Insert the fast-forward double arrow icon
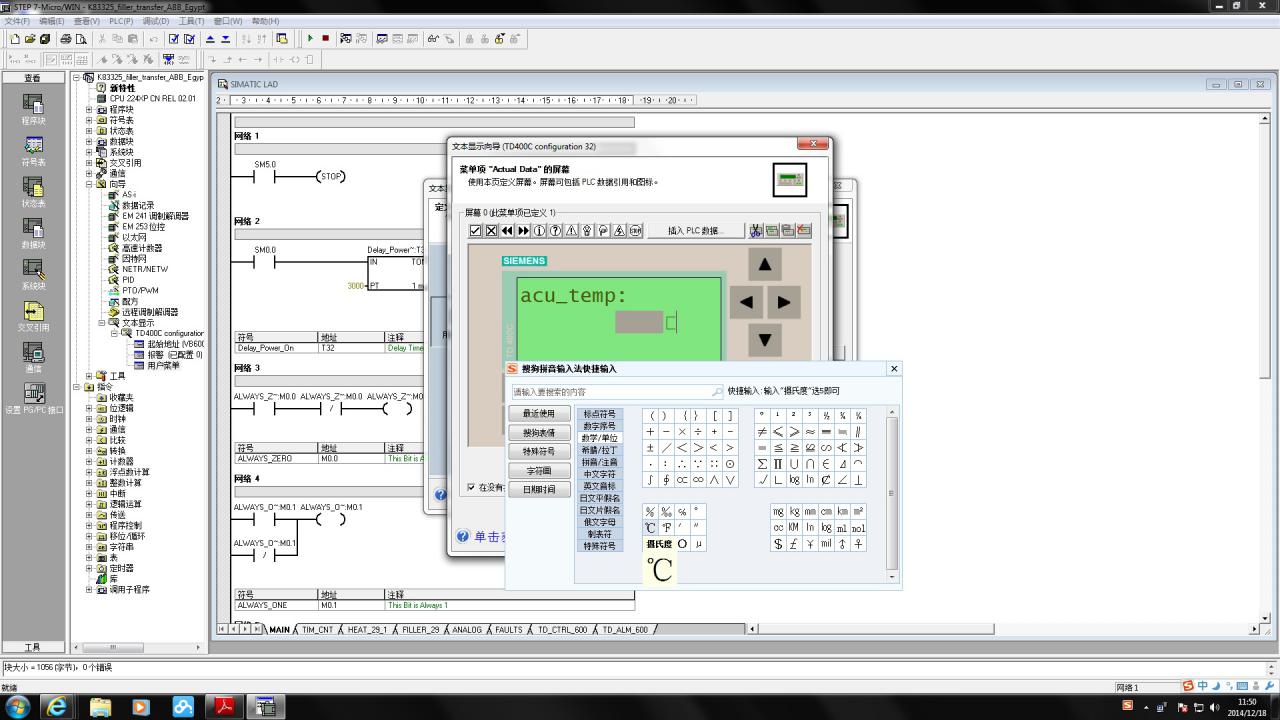This screenshot has height=720, width=1280. pyautogui.click(x=523, y=230)
